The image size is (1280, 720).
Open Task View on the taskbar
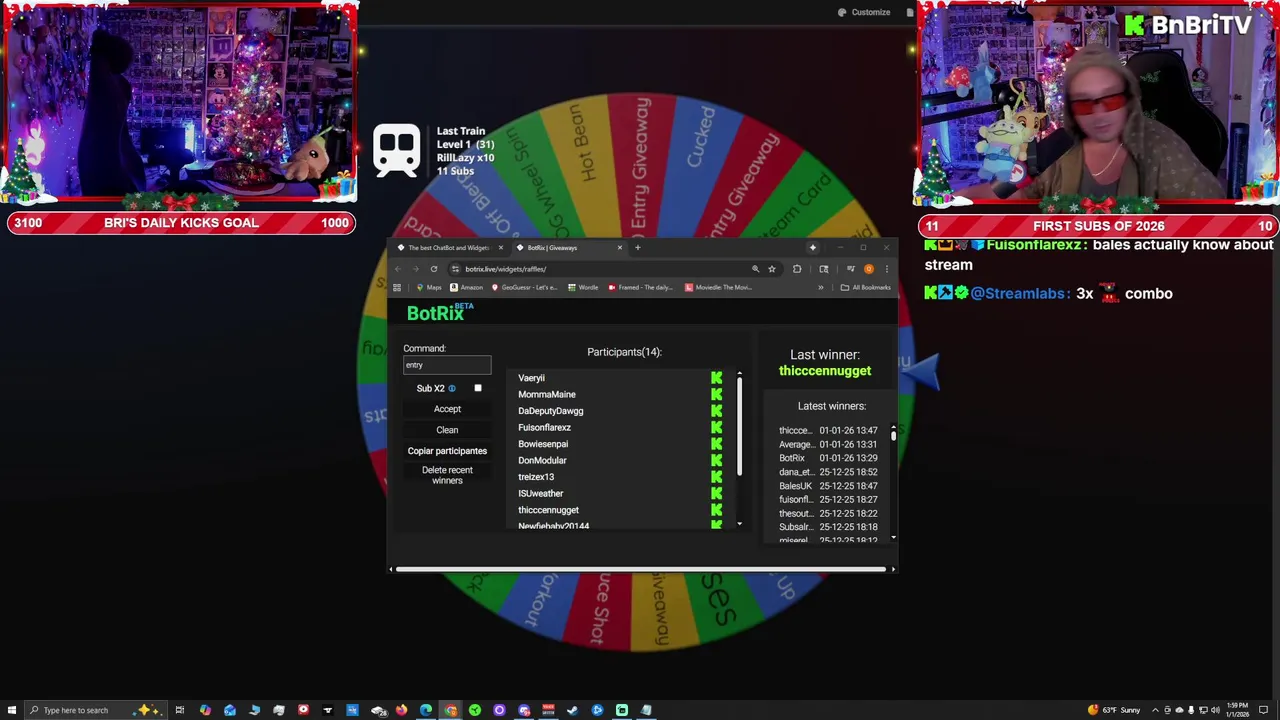[x=180, y=710]
